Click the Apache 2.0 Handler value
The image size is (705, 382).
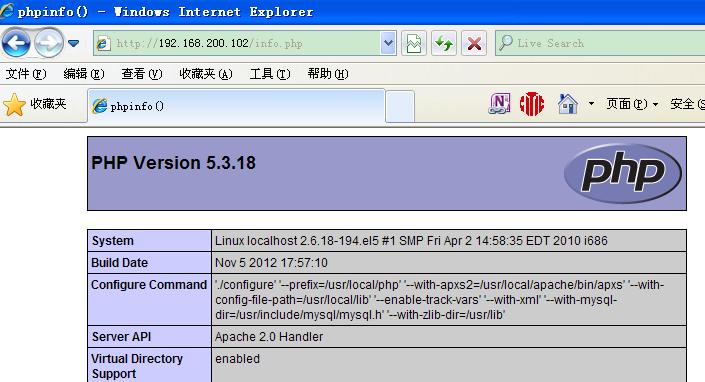pyautogui.click(x=269, y=337)
